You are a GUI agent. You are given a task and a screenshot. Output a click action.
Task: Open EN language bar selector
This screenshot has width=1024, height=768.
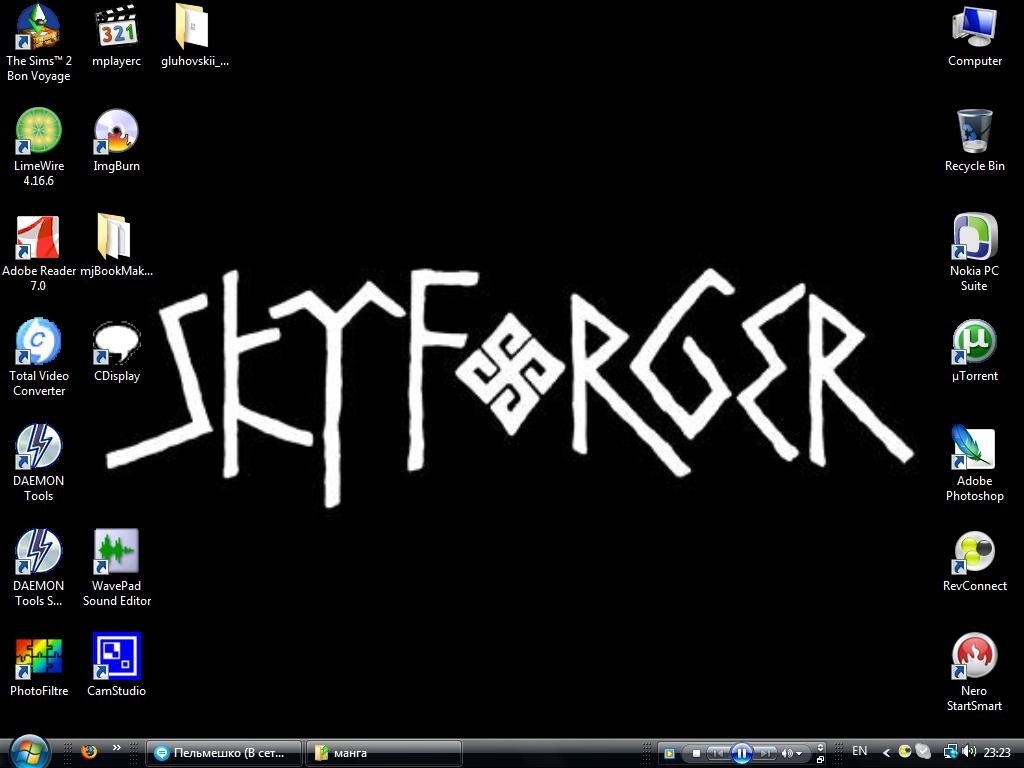(859, 751)
